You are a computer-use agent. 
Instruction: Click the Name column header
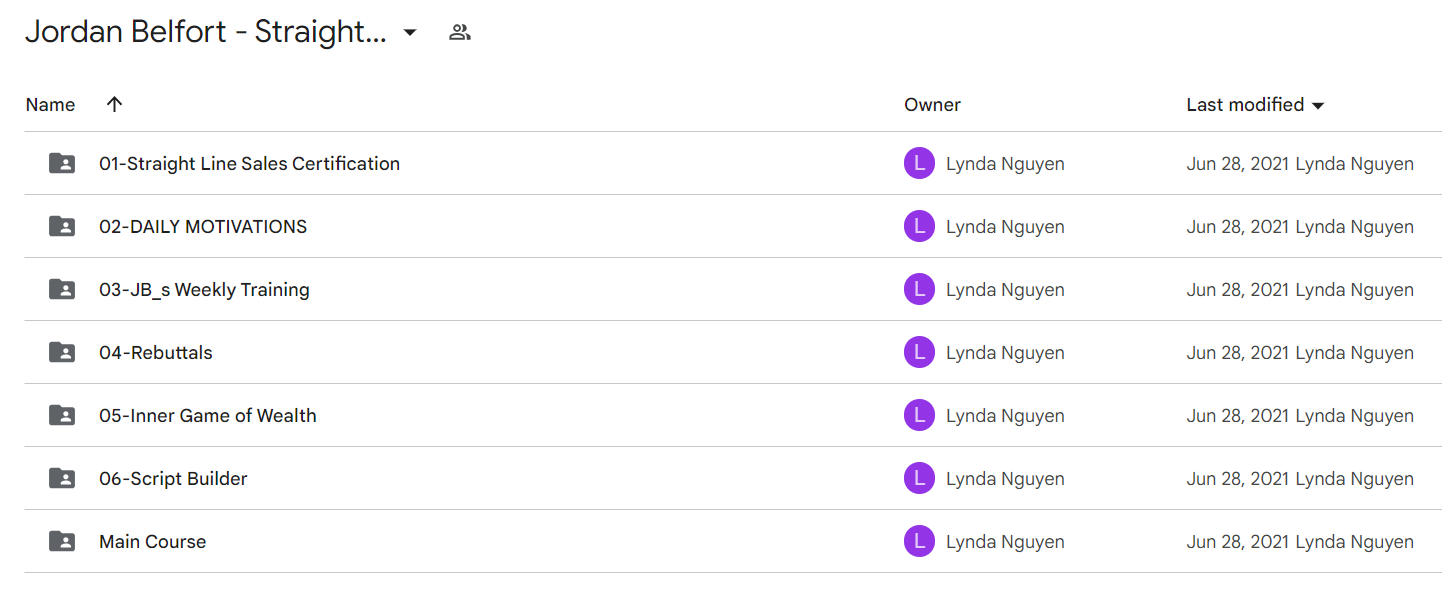[x=50, y=104]
